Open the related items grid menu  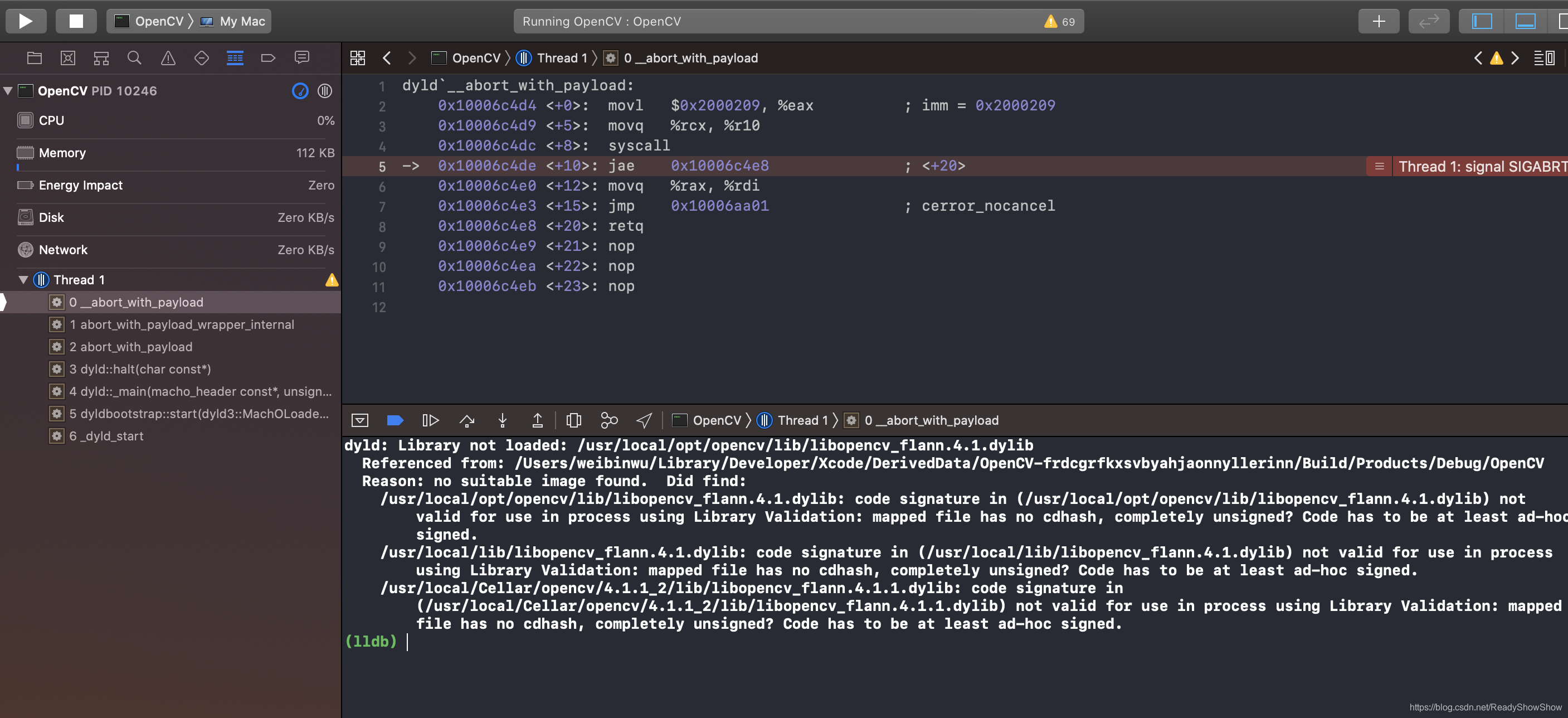[x=358, y=58]
